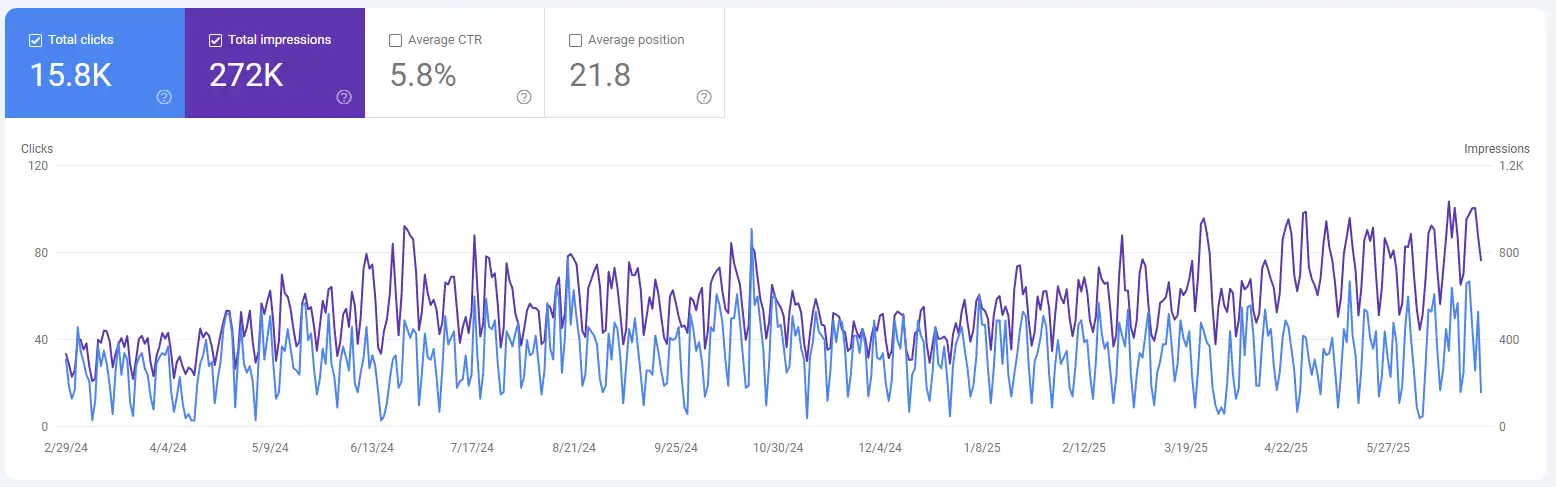Uncheck the Total clicks checkbox
1556x487 pixels.
click(x=36, y=40)
